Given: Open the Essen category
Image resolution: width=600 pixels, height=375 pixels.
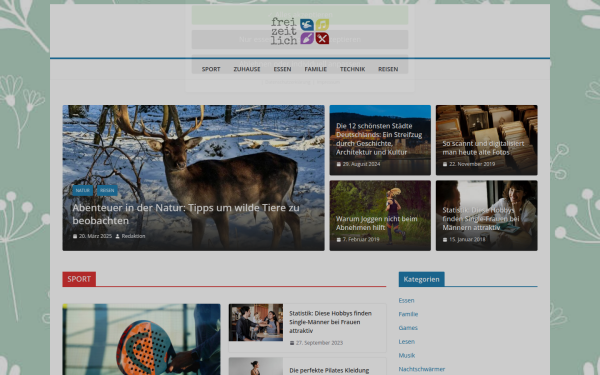Looking at the screenshot, I should [x=406, y=300].
